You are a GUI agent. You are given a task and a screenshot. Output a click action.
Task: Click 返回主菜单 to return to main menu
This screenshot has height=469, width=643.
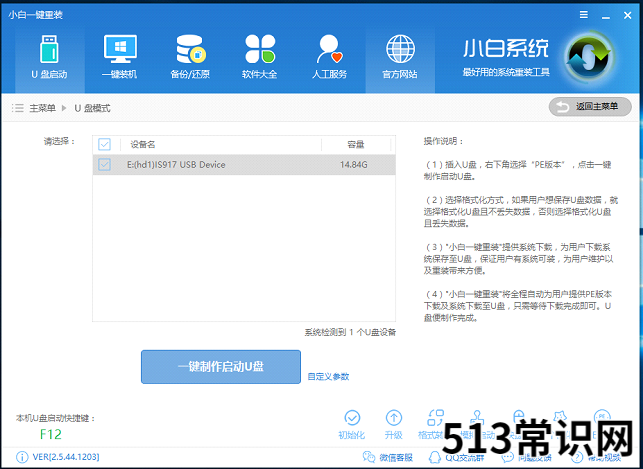point(590,107)
